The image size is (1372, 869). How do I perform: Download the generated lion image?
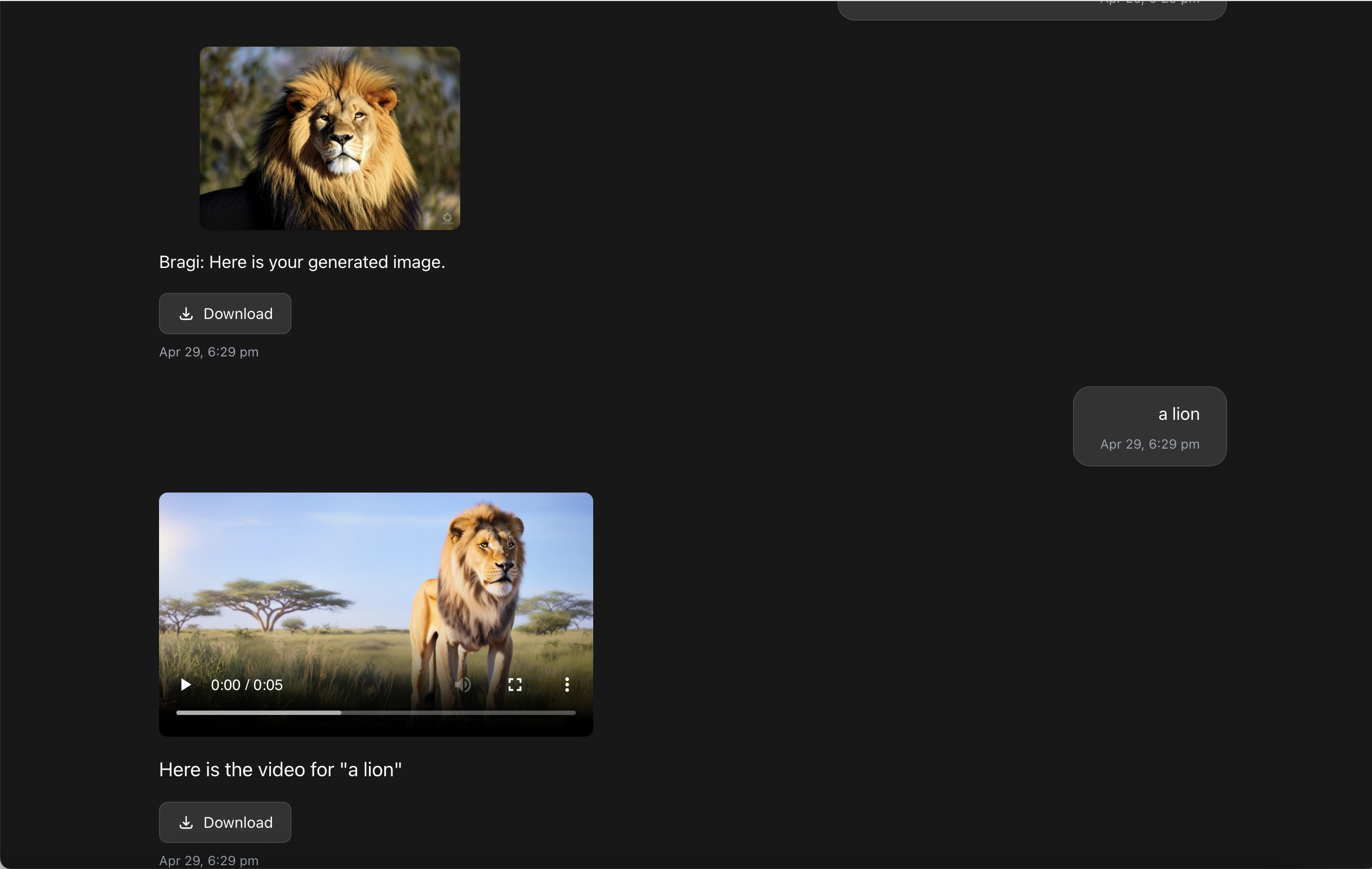(225, 314)
